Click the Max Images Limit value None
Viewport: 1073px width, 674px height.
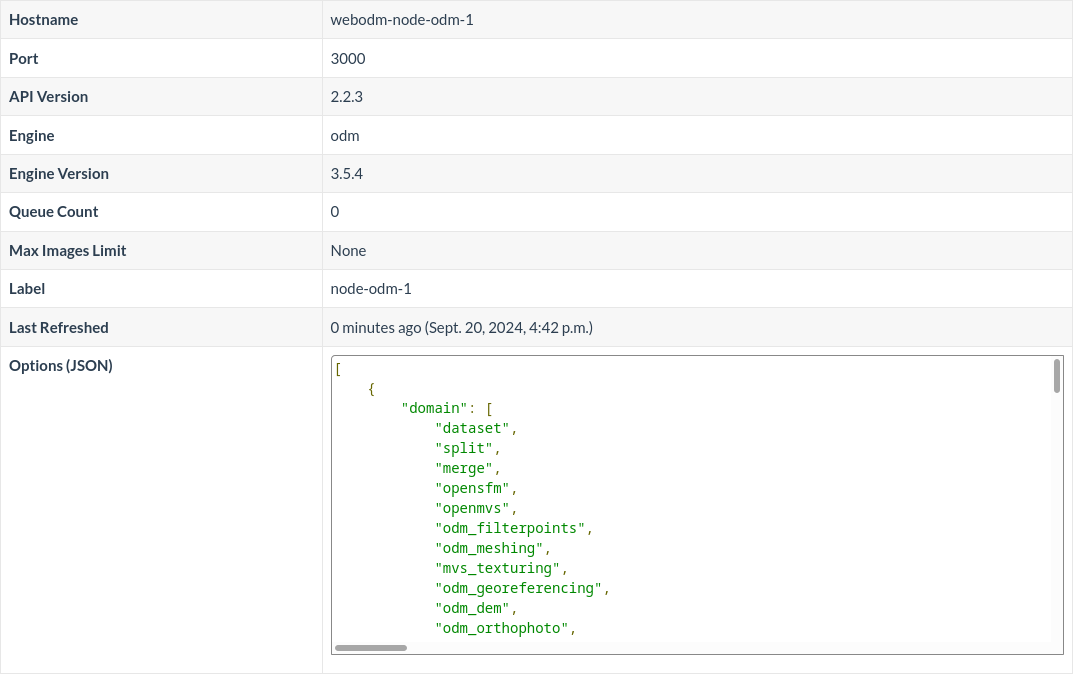(x=348, y=250)
